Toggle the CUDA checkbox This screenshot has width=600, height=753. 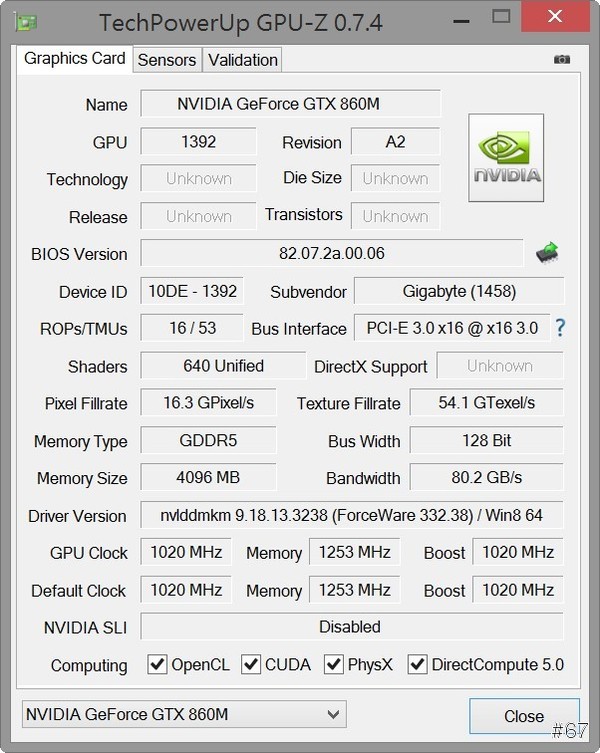pyautogui.click(x=251, y=665)
